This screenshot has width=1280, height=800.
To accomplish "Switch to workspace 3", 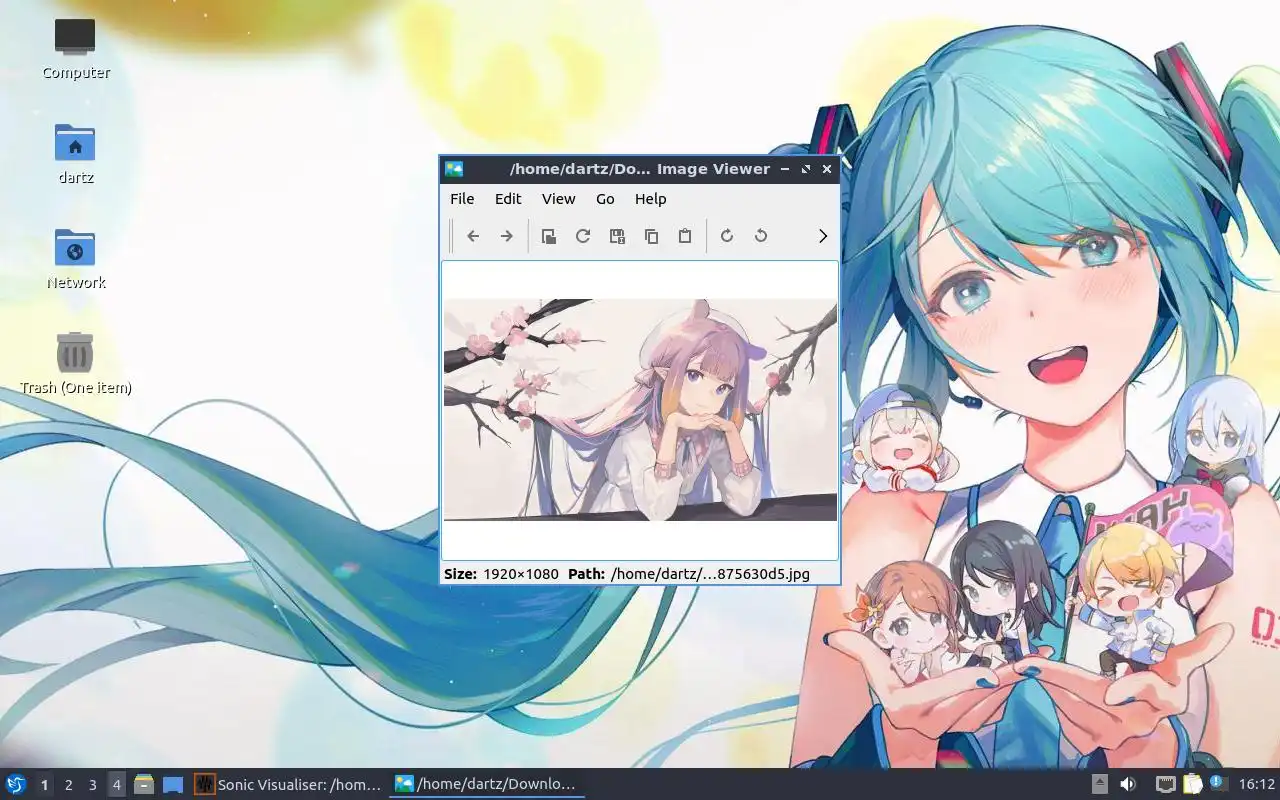I will [x=92, y=785].
